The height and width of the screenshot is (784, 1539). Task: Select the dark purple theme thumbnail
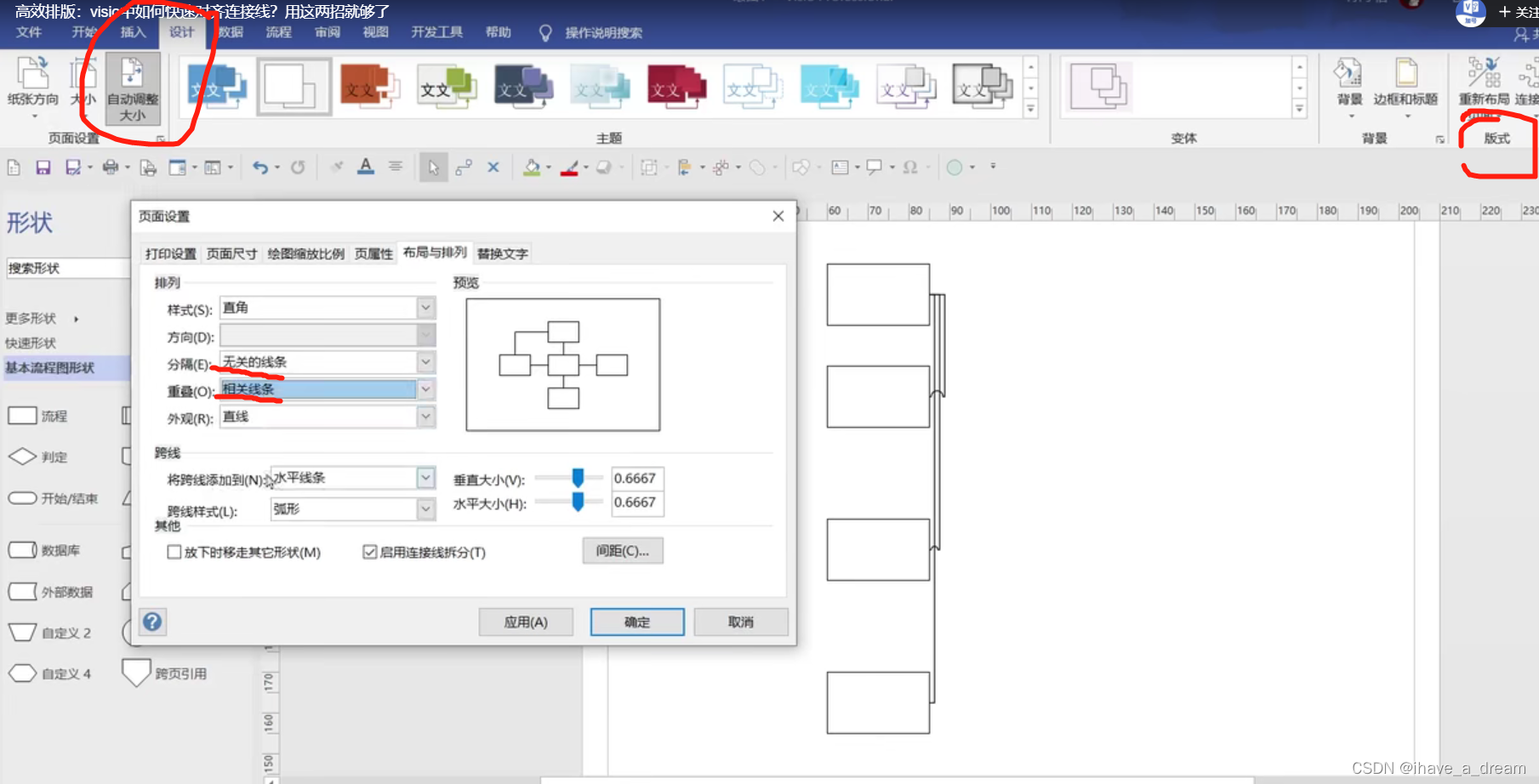pos(523,86)
